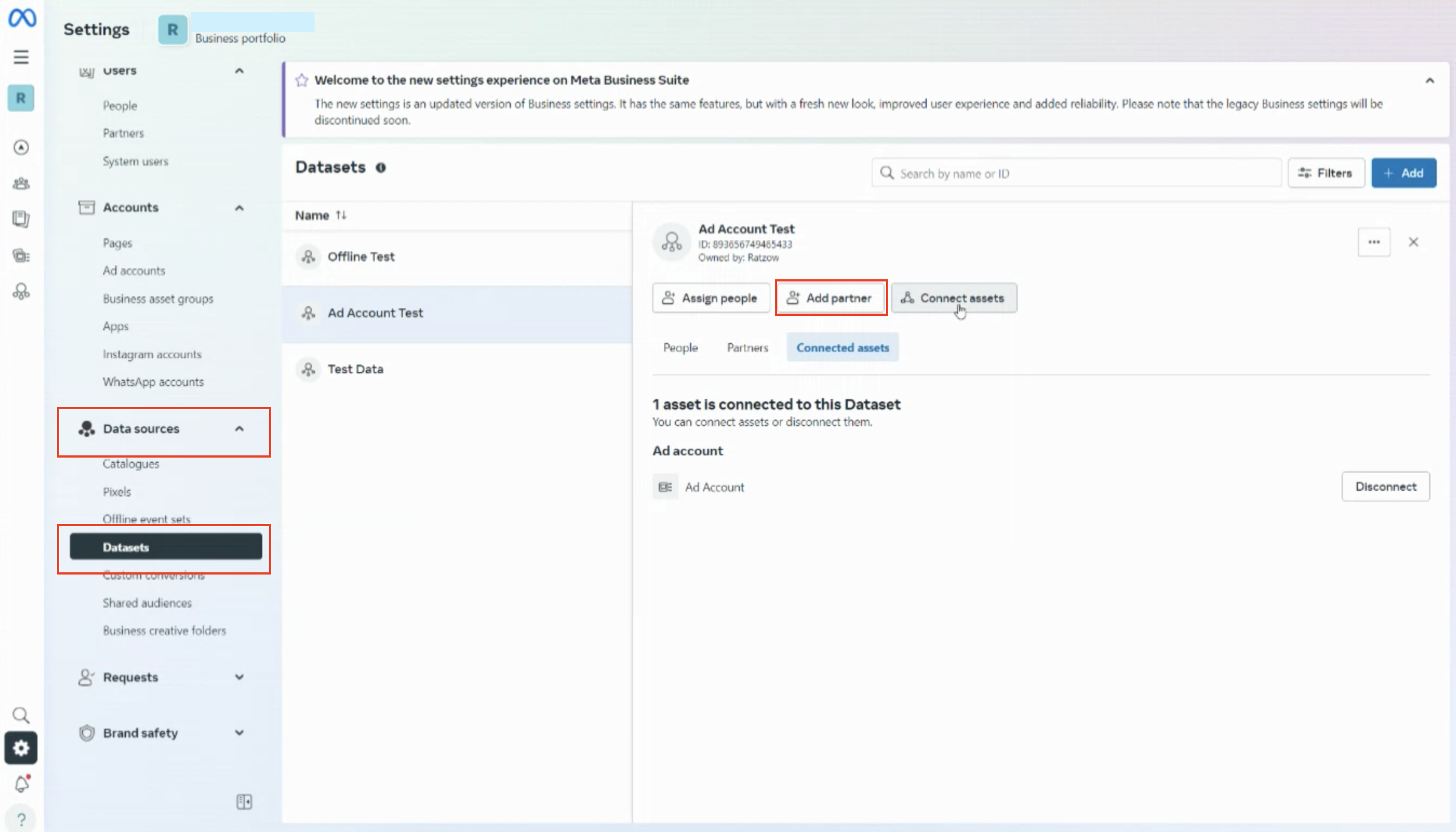Select the Offline Test dataset row
The width and height of the screenshot is (1456, 832).
pyautogui.click(x=457, y=257)
